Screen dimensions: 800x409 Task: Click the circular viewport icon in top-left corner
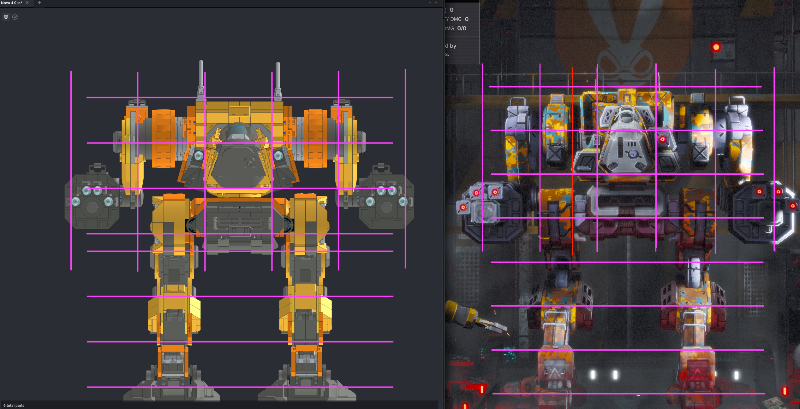[17, 18]
